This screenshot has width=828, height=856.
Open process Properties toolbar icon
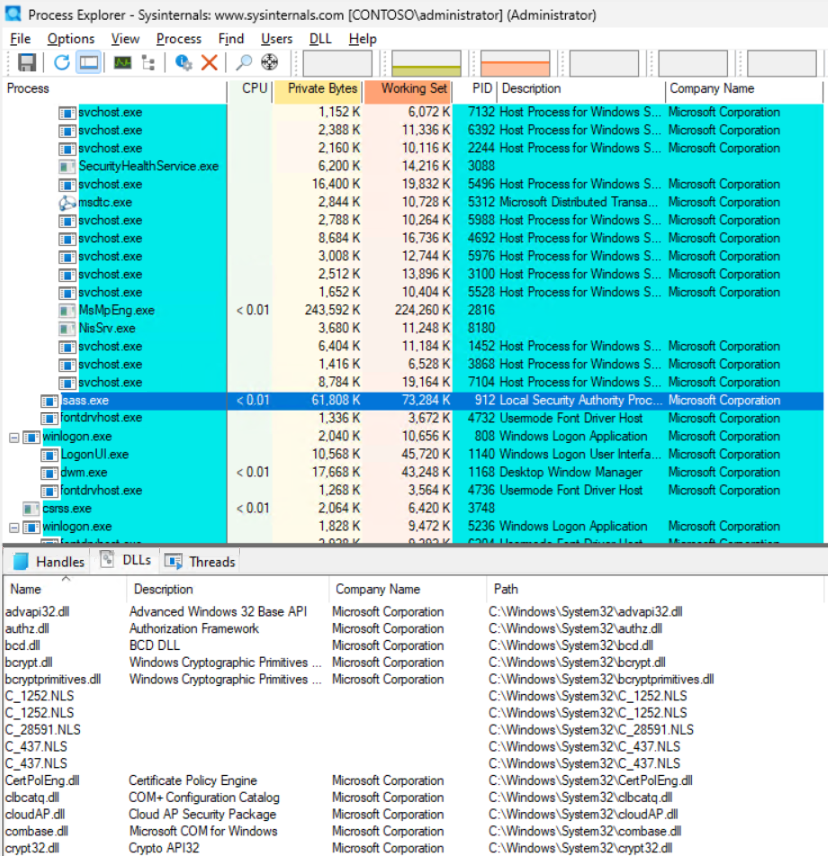(183, 62)
